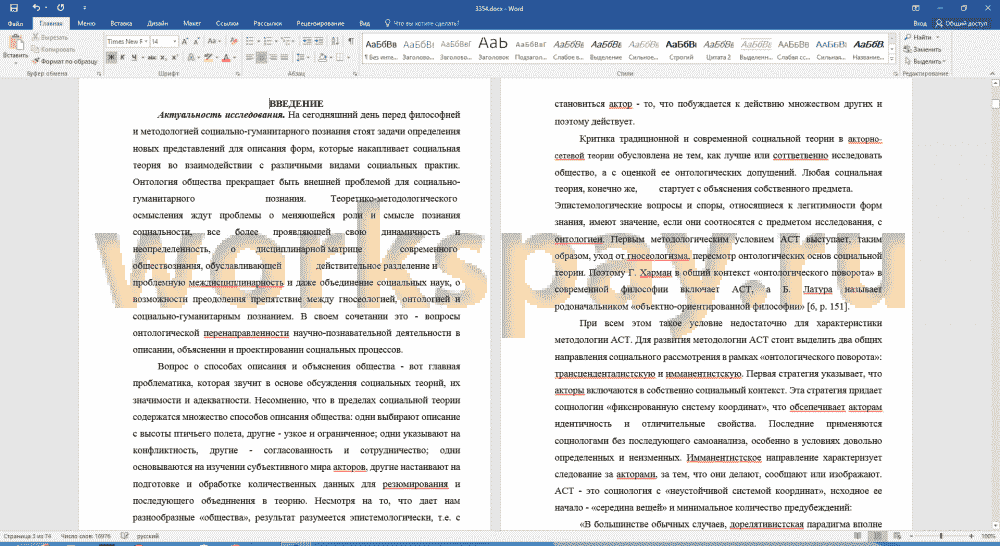This screenshot has width=1000, height=546.
Task: Open line spacing dropdown
Action: 308,57
